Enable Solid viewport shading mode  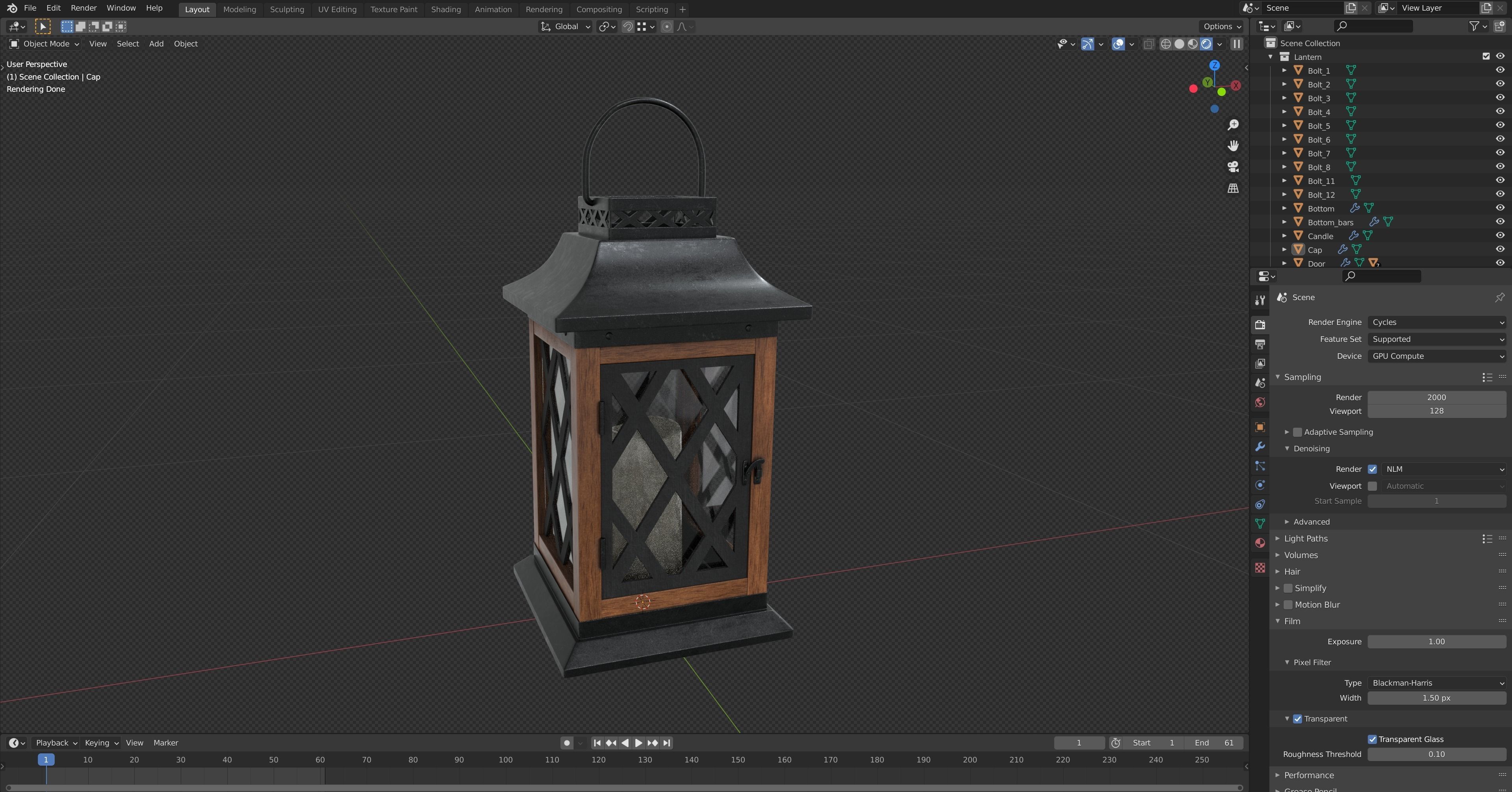click(1180, 44)
